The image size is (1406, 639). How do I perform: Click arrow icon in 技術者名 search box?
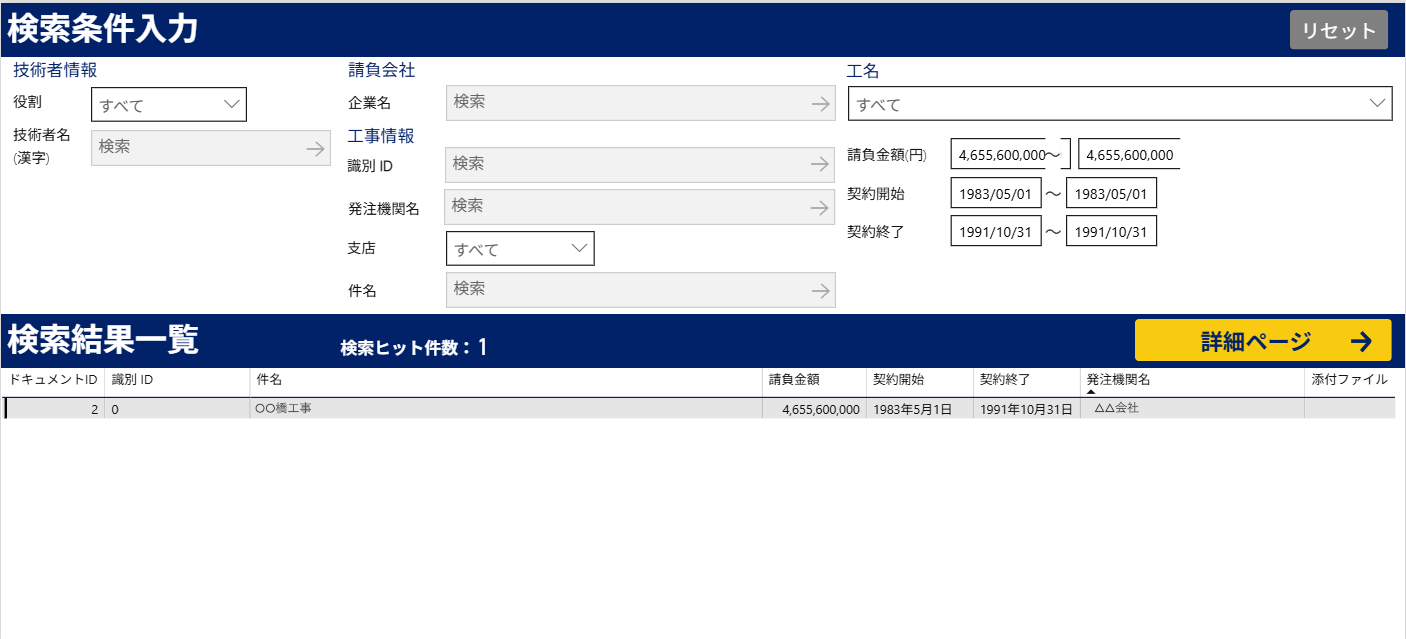pos(315,148)
